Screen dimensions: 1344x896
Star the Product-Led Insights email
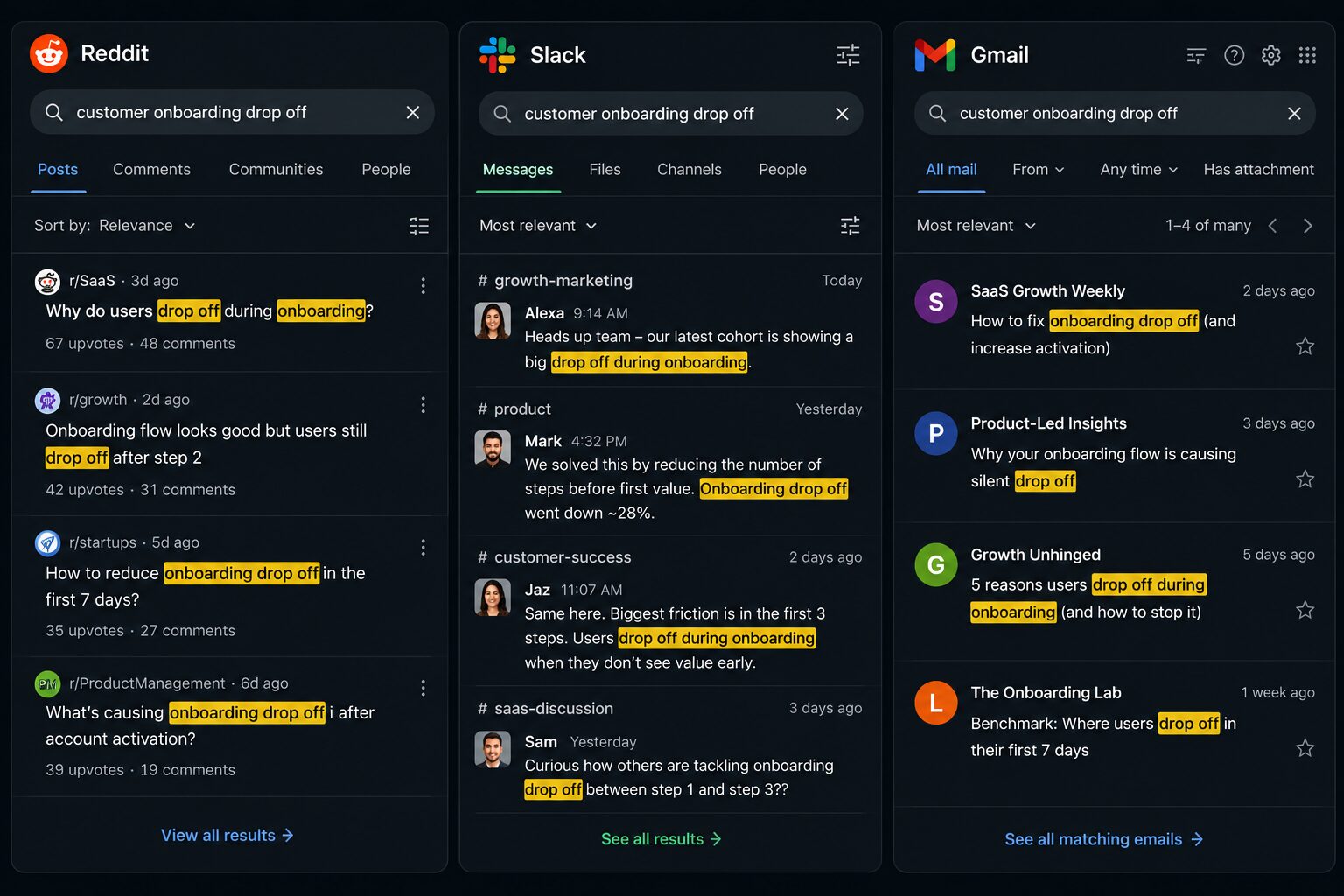click(1305, 479)
